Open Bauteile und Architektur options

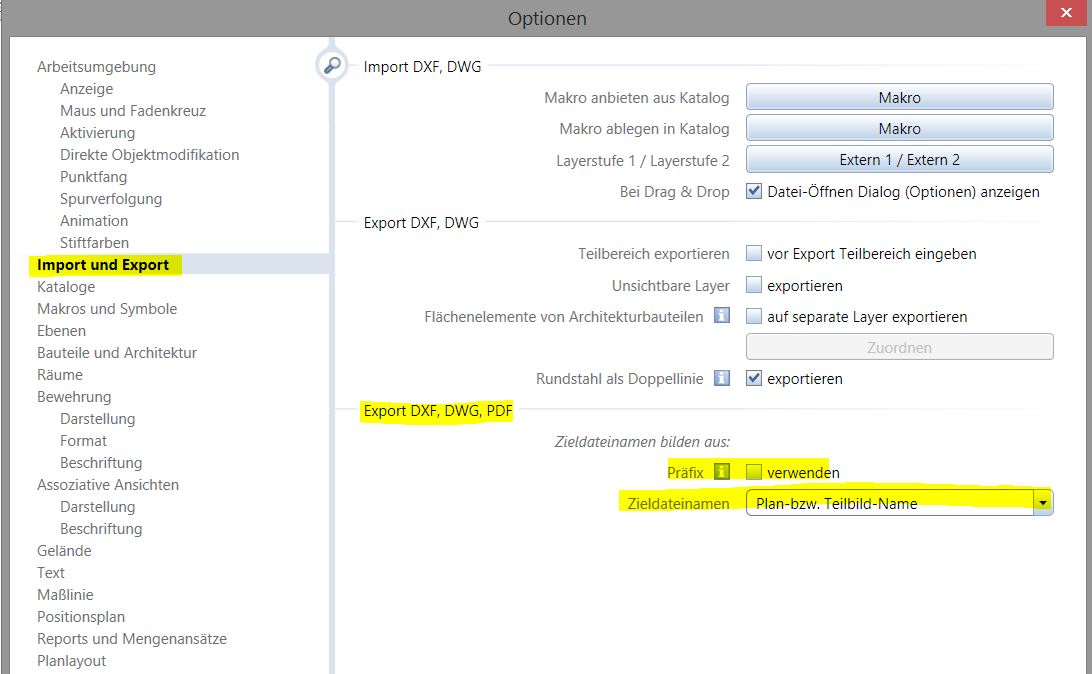coord(117,353)
